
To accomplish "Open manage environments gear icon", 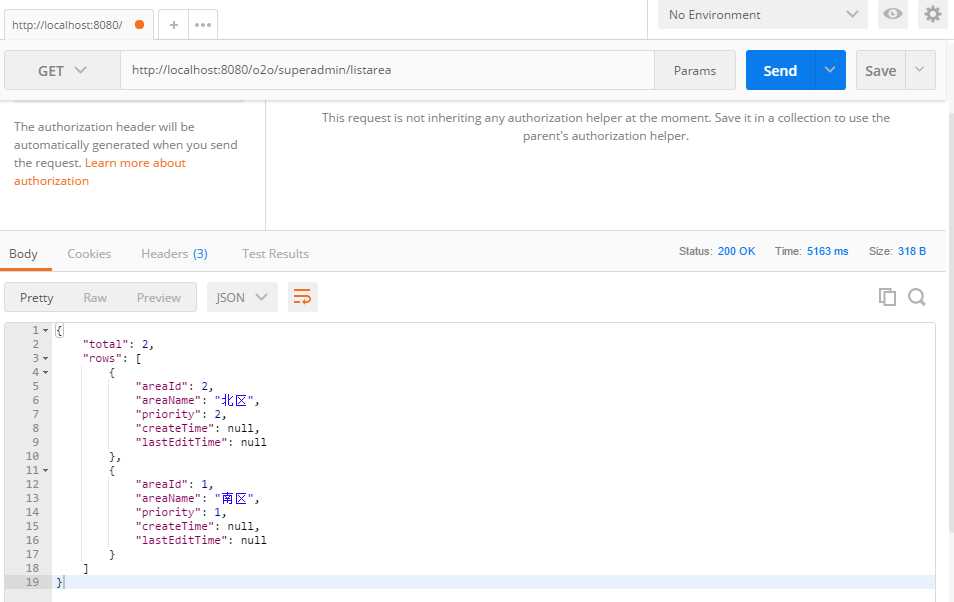I will 933,14.
